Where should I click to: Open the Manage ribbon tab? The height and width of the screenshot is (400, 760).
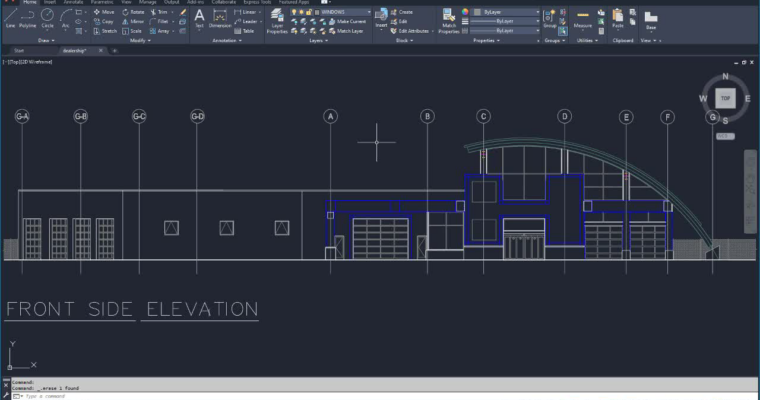click(148, 2)
